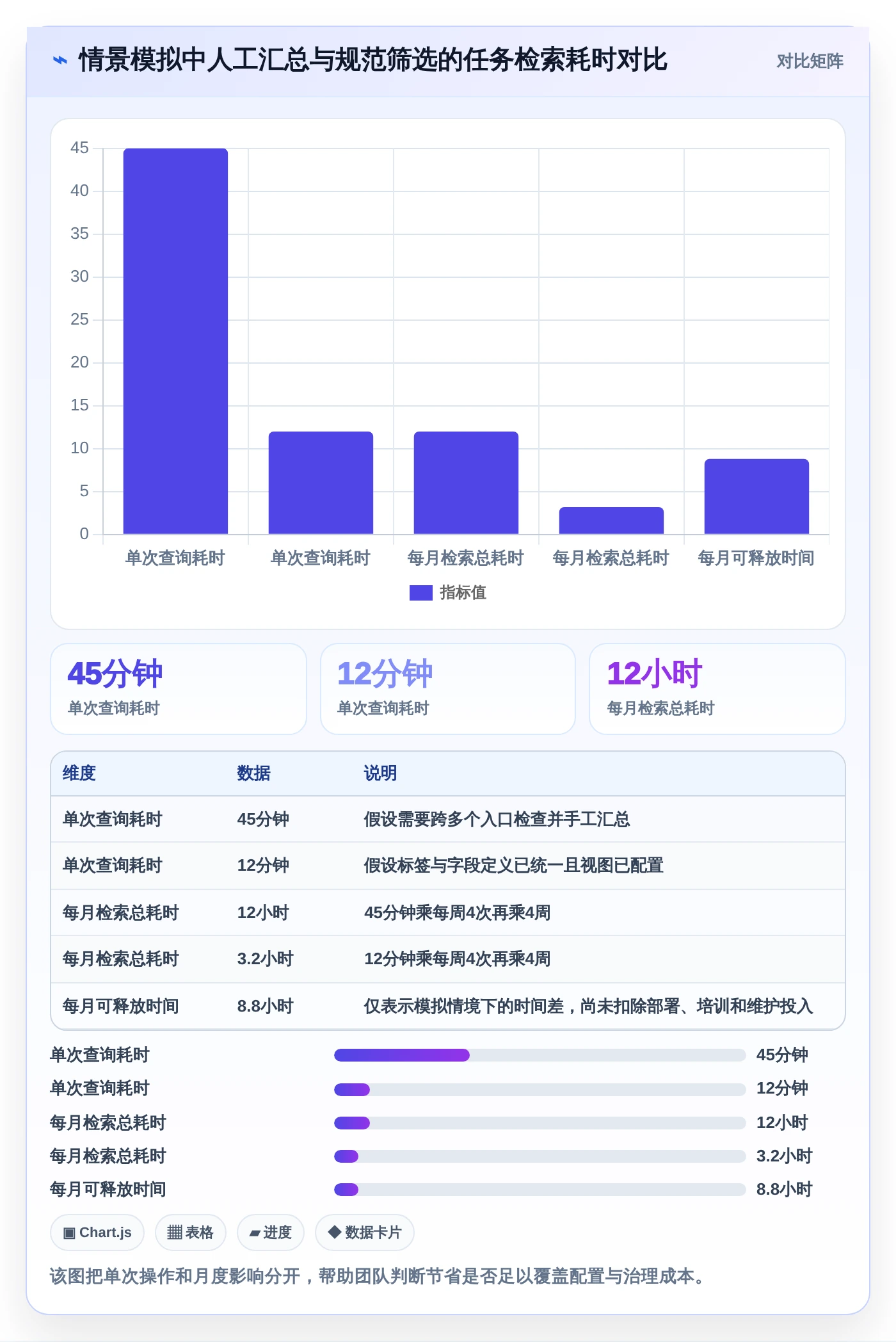This screenshot has width=896, height=1342.
Task: Click the 8.8小时 progress bar
Action: 540,1190
